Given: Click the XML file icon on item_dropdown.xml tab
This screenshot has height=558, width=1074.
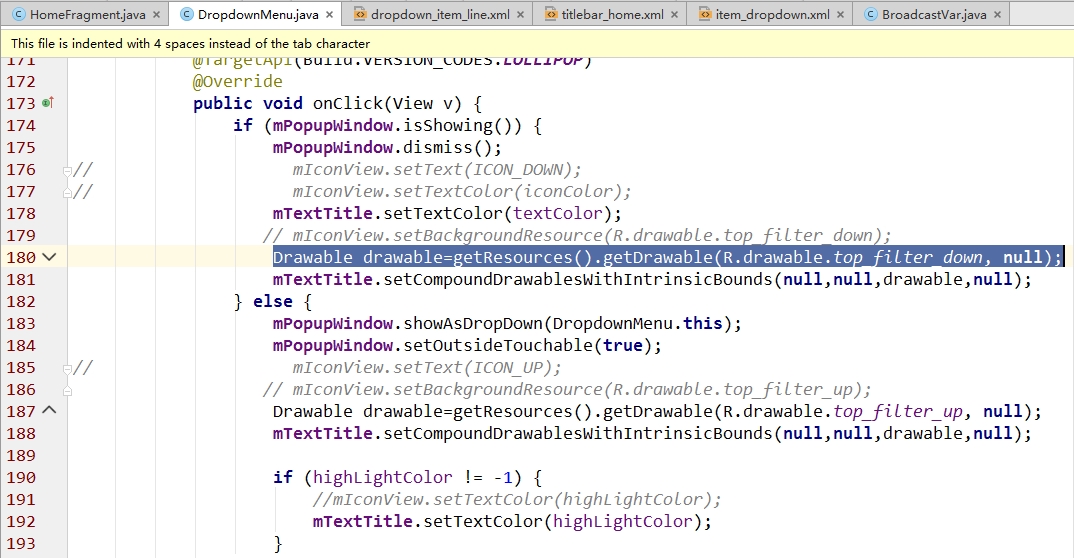Looking at the screenshot, I should (705, 14).
